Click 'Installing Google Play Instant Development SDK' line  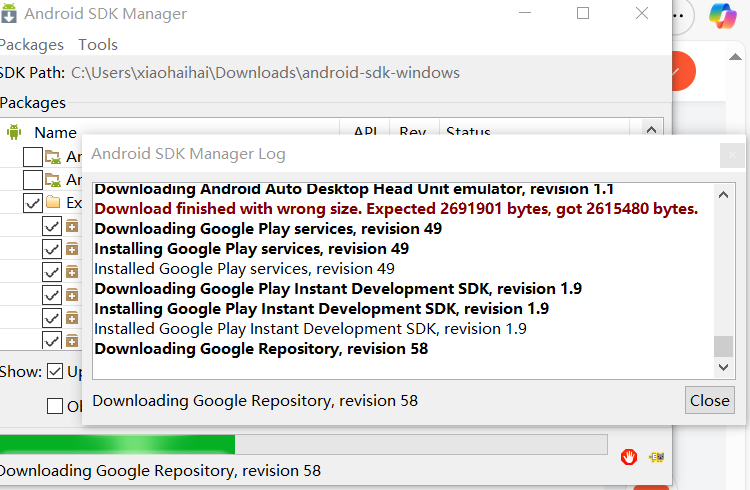coord(321,309)
